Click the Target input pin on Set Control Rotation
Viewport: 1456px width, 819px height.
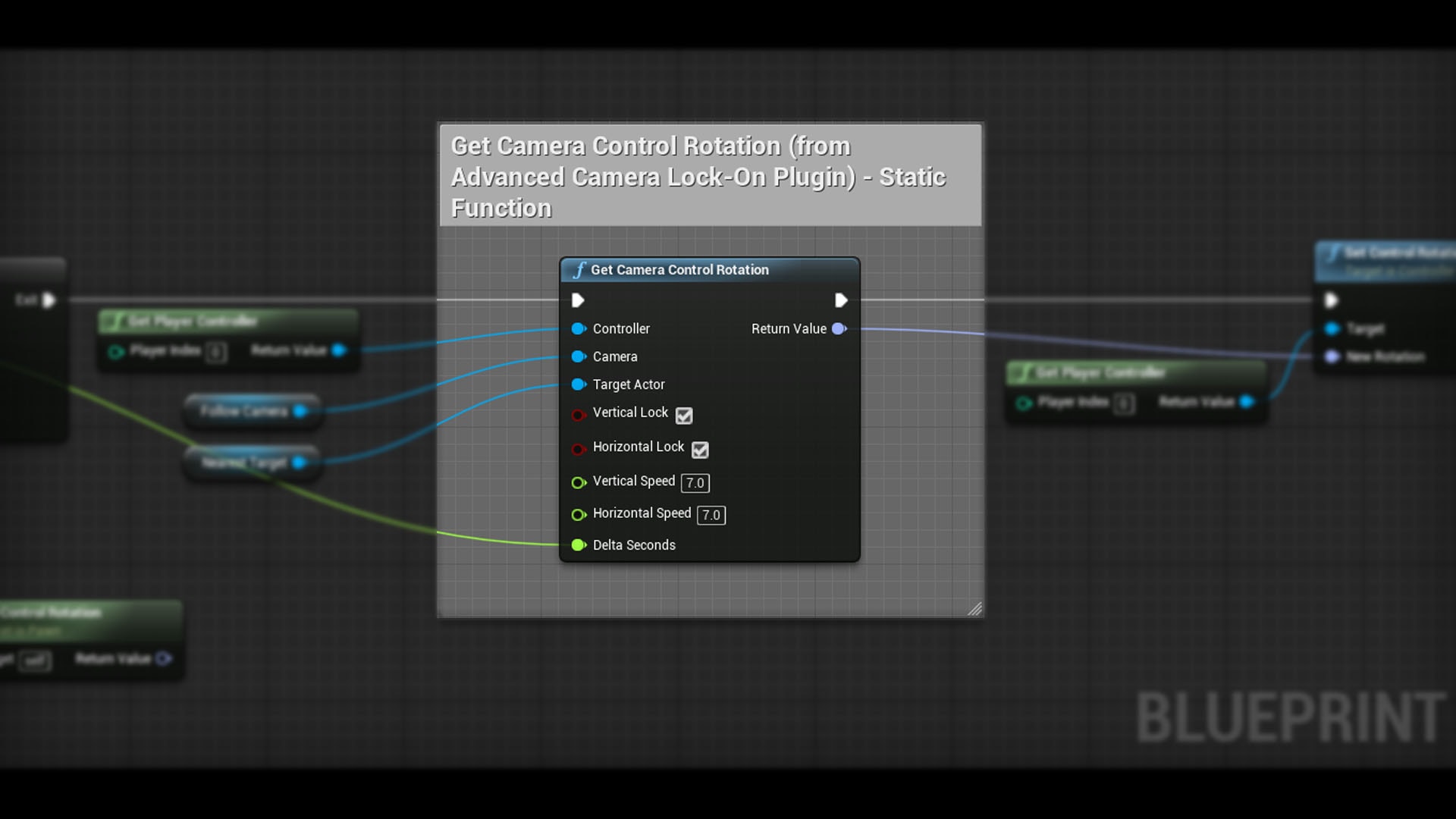click(x=1332, y=328)
